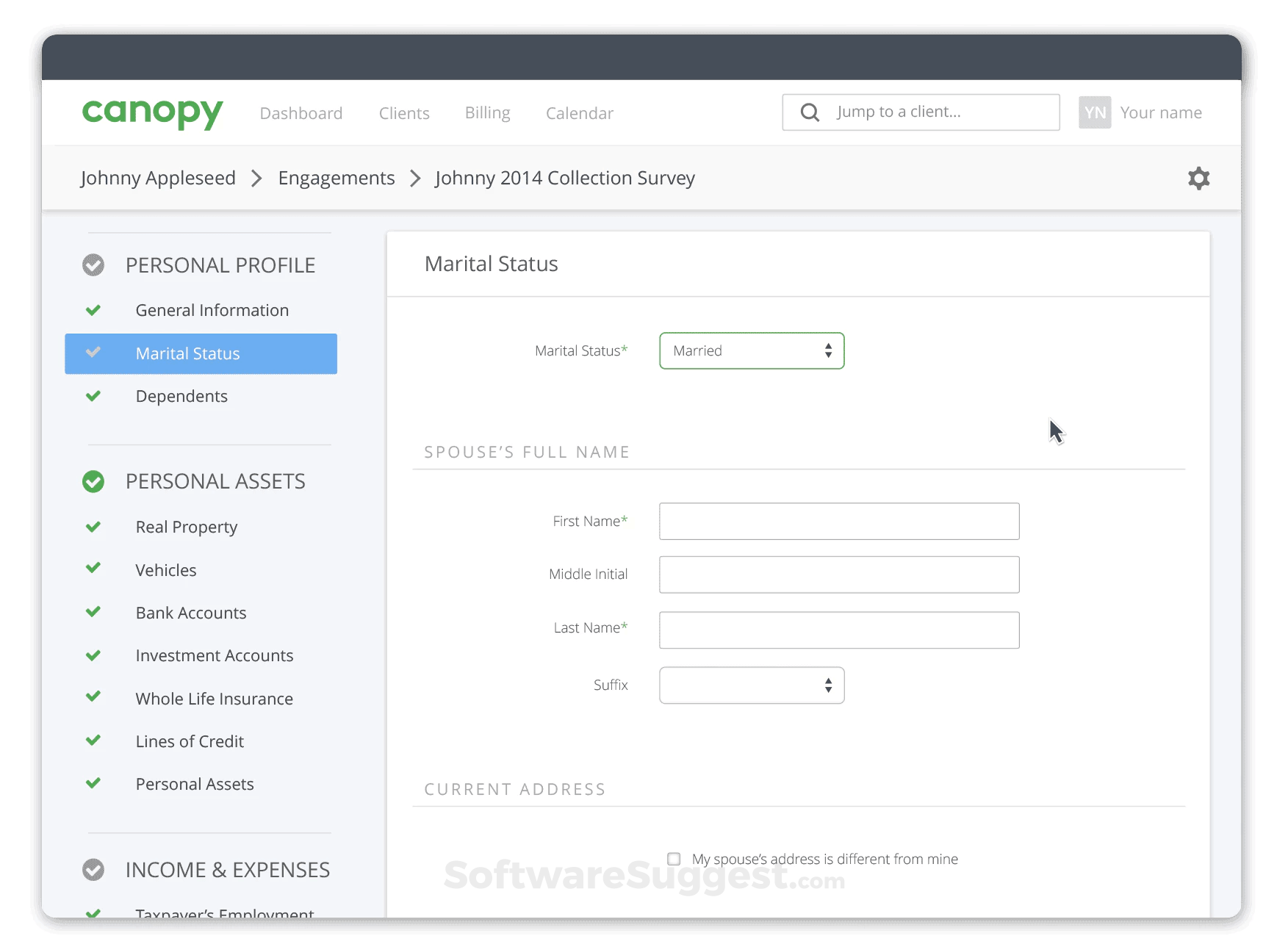Select the Dependents sidebar item
This screenshot has height=947, width=1288.
click(181, 396)
